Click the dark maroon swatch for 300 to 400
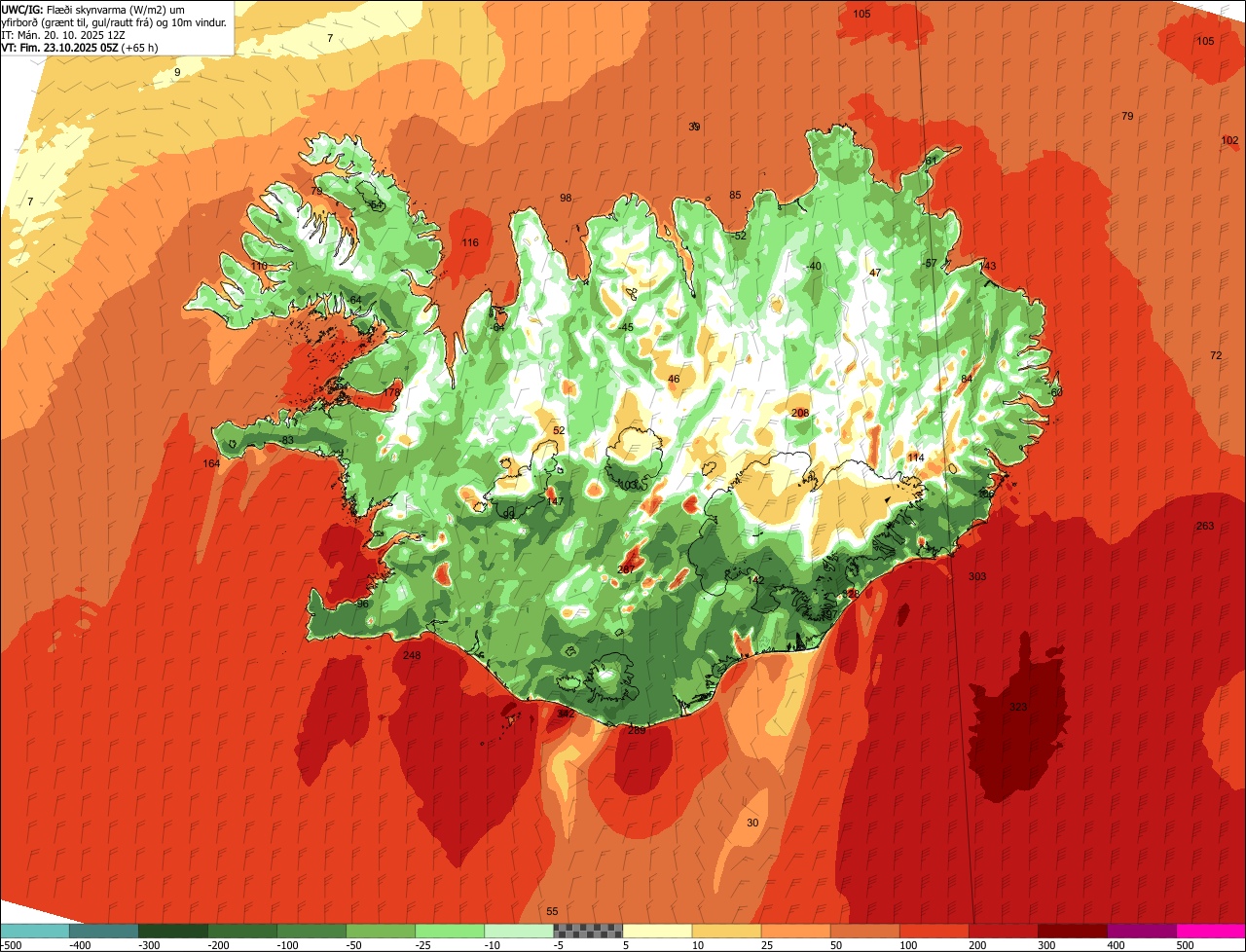Screen dimensions: 1246x952 click(x=1072, y=931)
